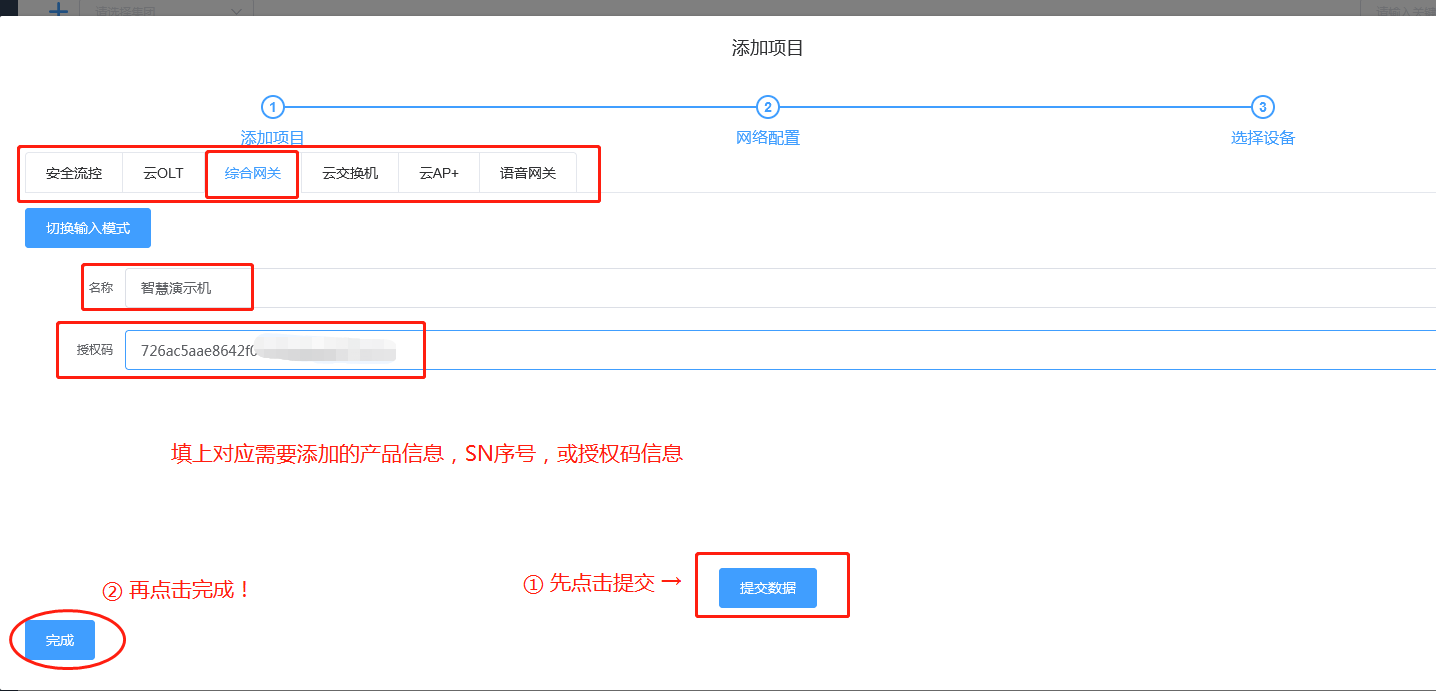Submit with the 提交数据 button
Image resolution: width=1436 pixels, height=691 pixels.
[767, 588]
